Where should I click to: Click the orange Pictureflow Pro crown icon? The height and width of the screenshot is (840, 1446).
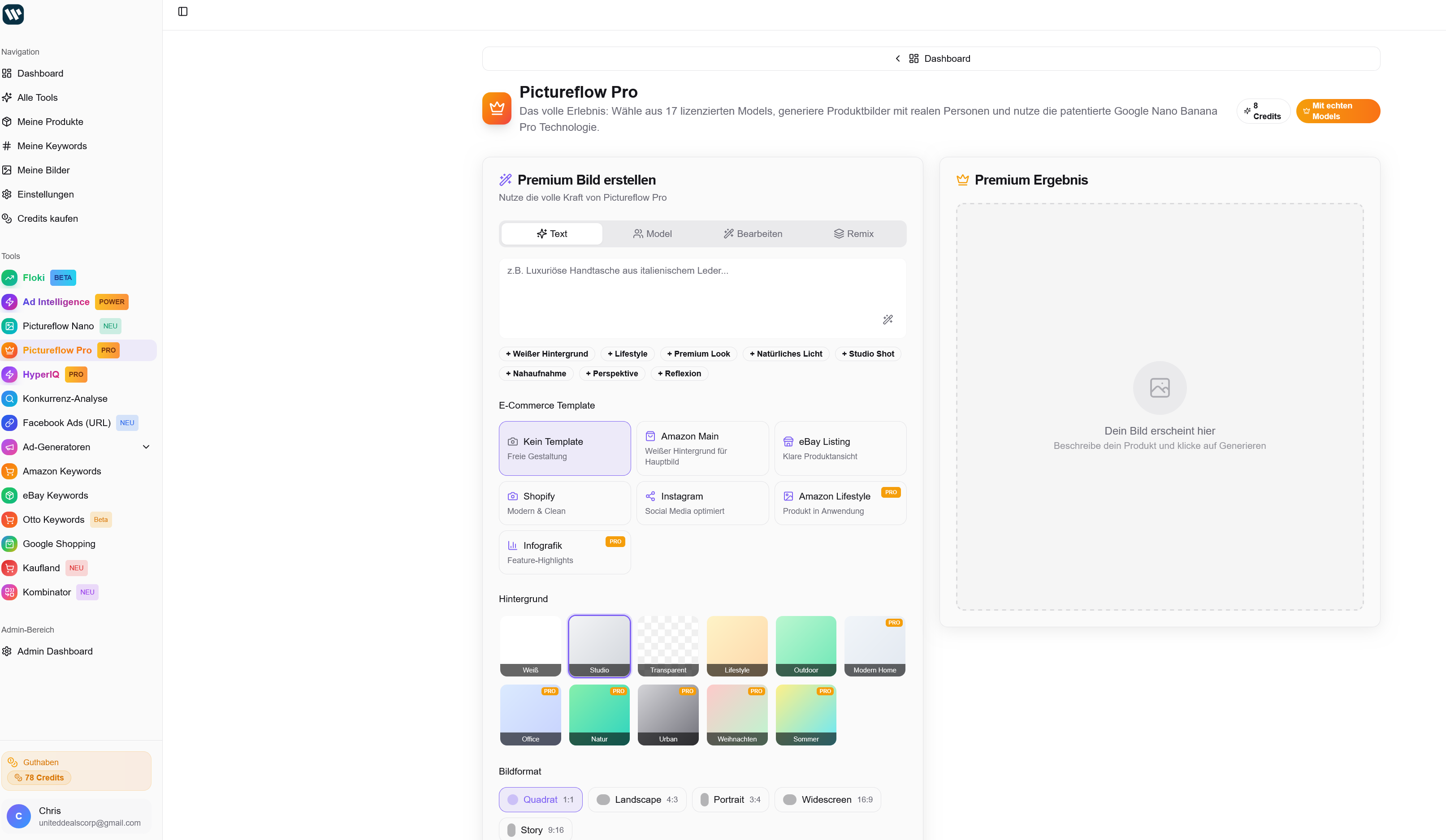pos(496,108)
